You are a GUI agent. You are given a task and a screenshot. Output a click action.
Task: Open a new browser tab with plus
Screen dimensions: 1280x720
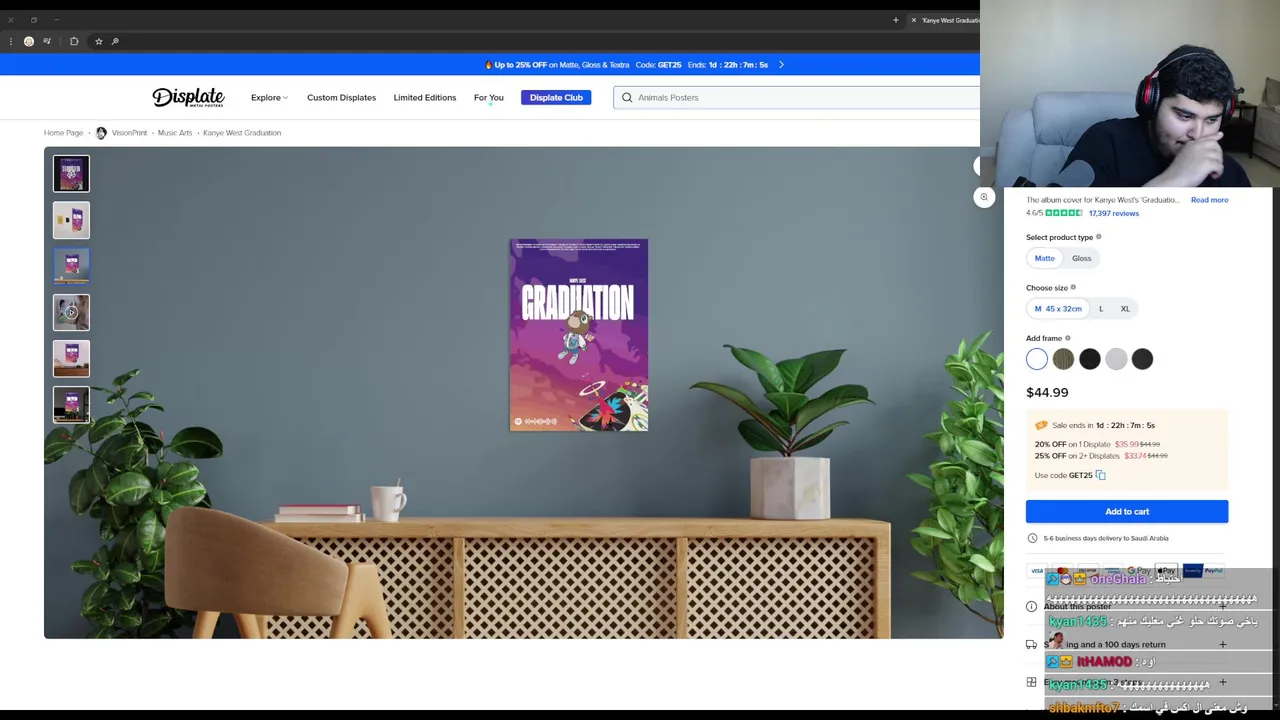click(x=895, y=20)
